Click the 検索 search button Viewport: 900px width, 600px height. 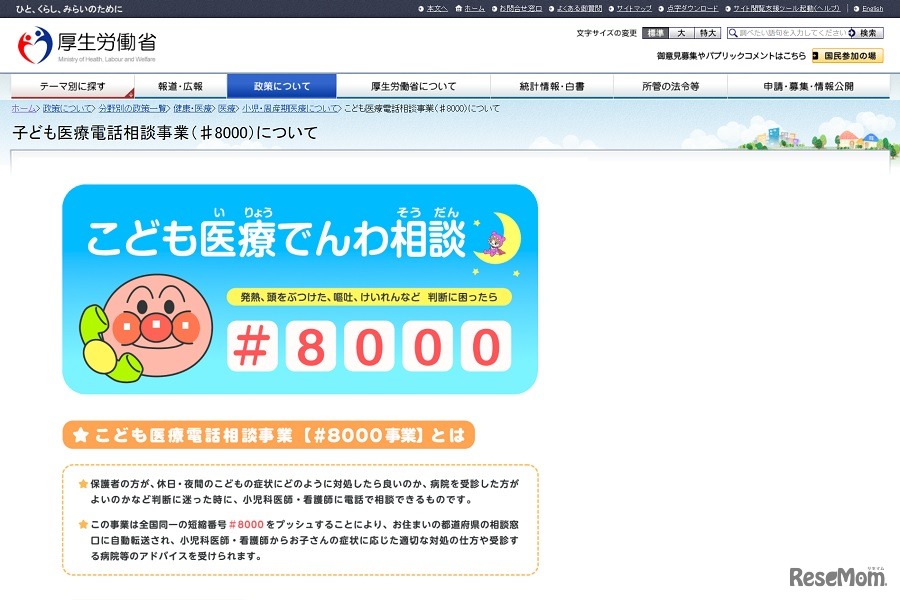tap(867, 33)
